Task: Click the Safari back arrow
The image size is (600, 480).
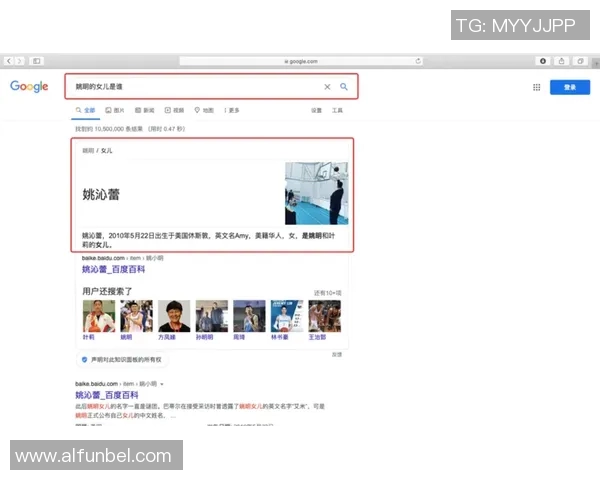Action: pos(9,61)
